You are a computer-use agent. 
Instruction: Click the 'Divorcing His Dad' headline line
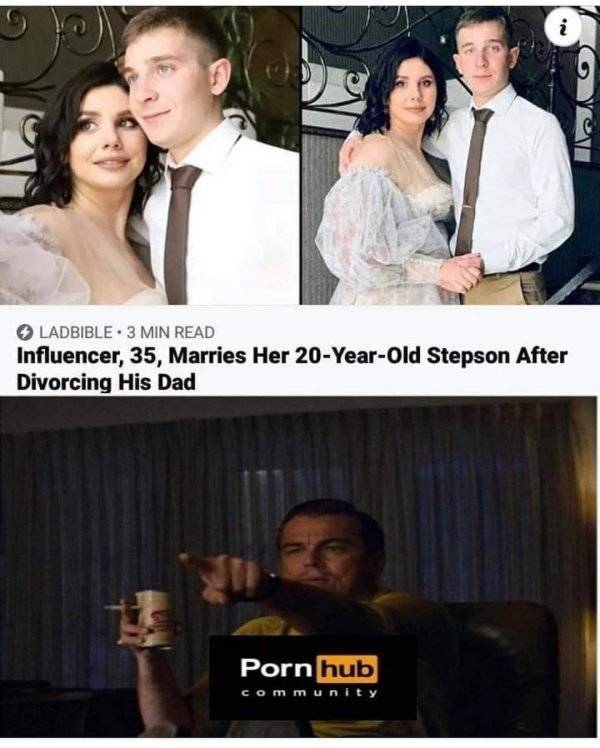pos(106,383)
